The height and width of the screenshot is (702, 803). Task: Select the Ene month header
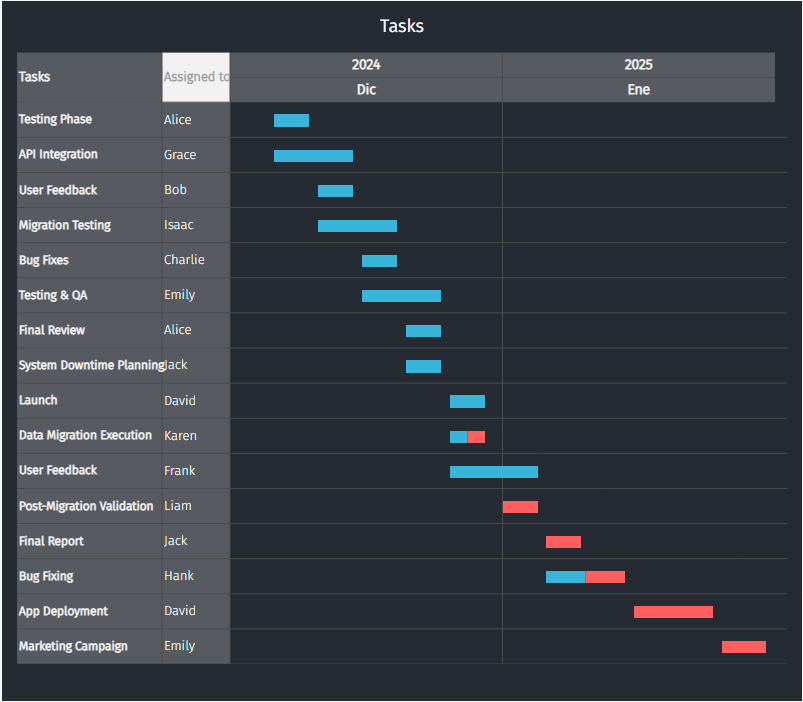point(639,90)
